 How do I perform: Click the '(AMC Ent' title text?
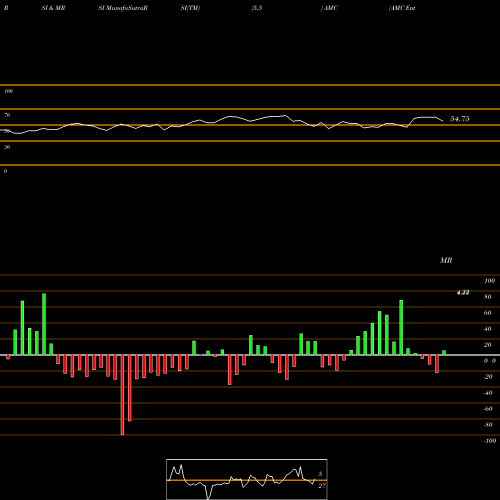[x=402, y=8]
